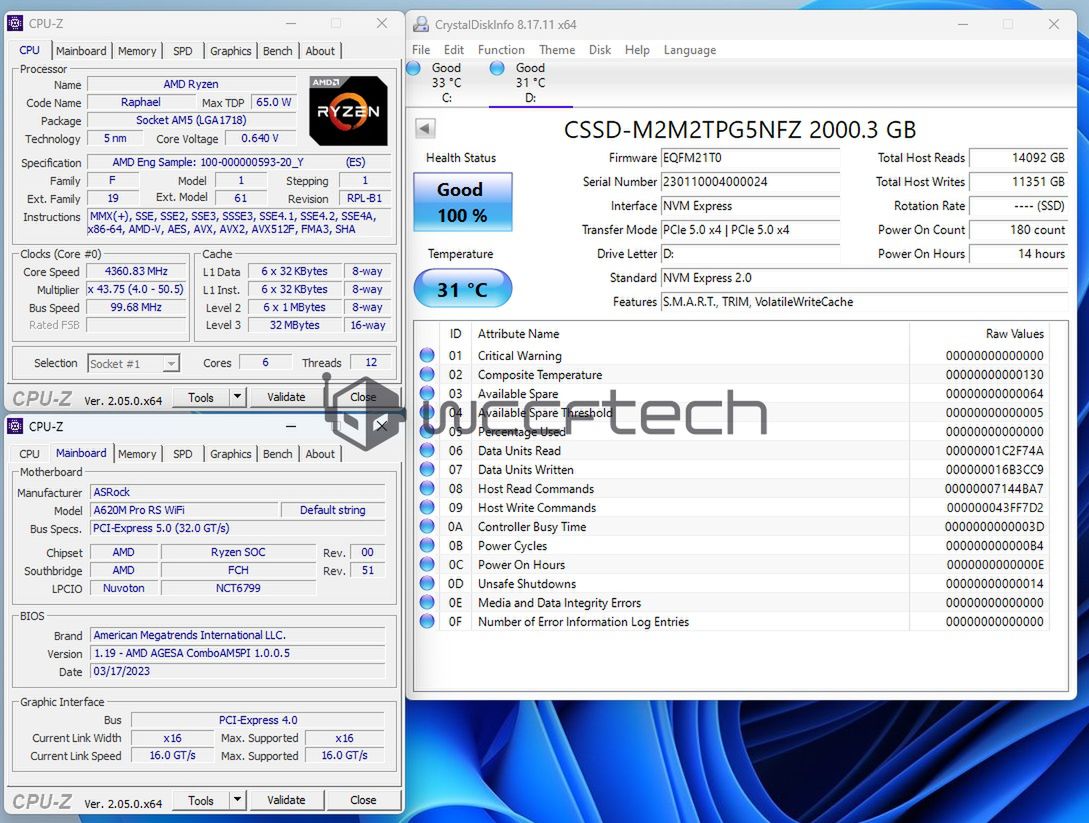Image resolution: width=1089 pixels, height=823 pixels.
Task: Click the Default string button on the Mainboard tab
Action: tap(333, 510)
